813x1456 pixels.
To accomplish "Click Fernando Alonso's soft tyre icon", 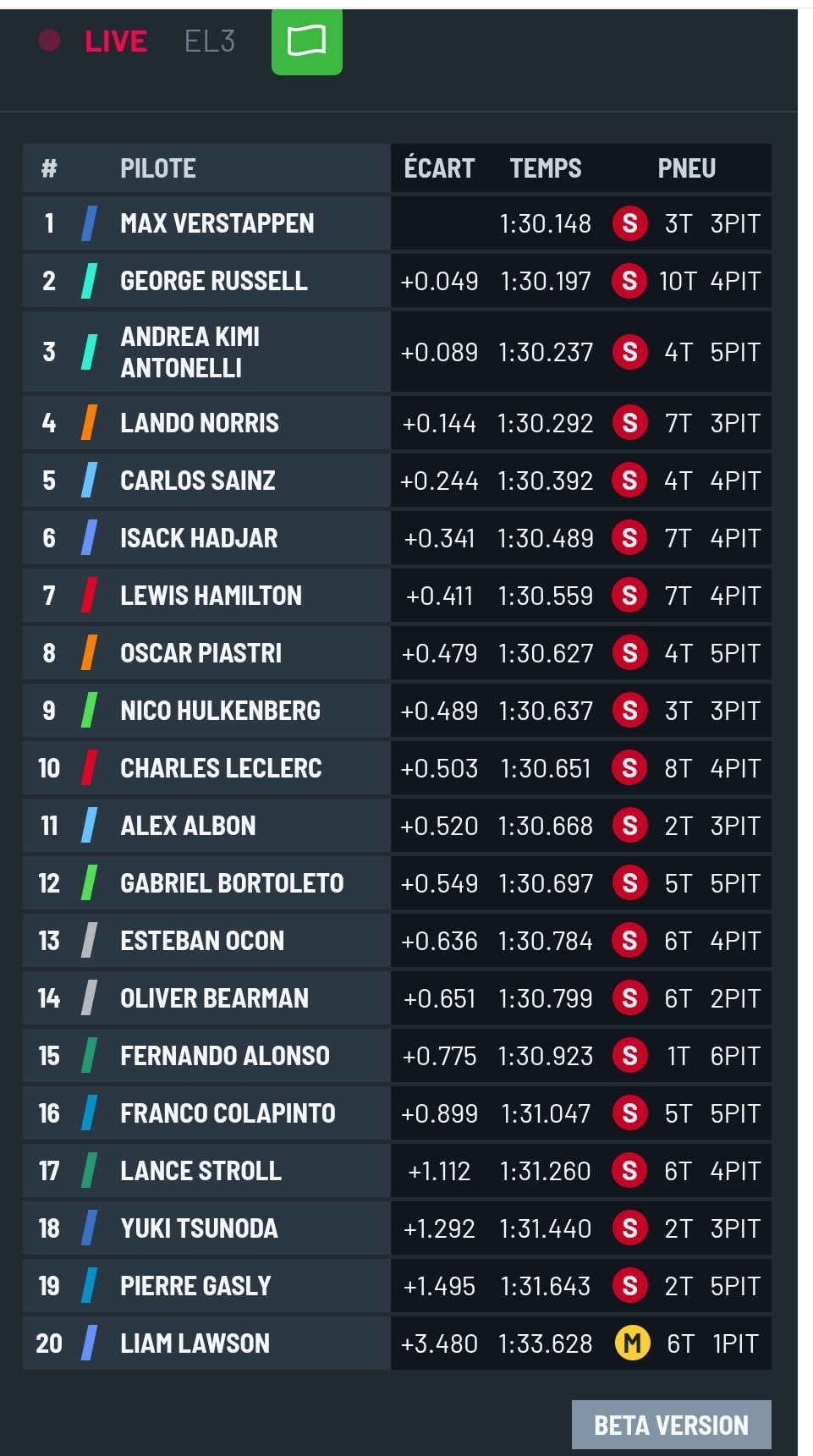I will tap(629, 1056).
